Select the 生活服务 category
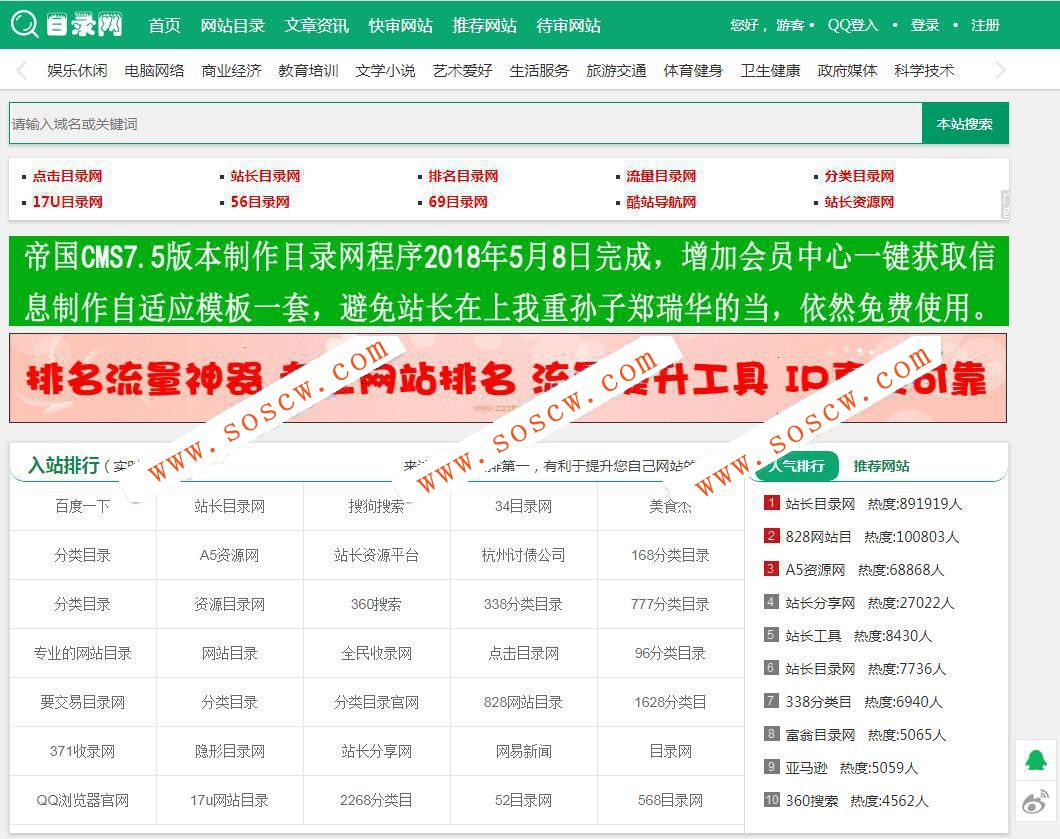 click(539, 70)
